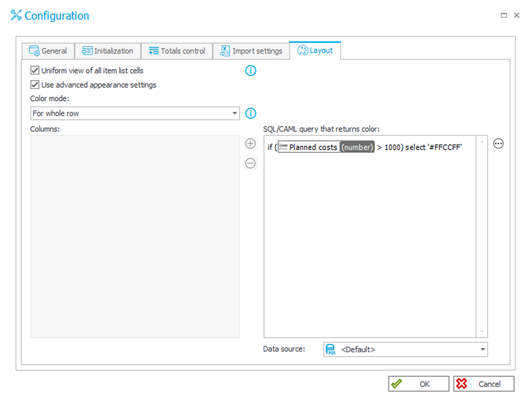Screen dimensions: 530x399
Task: Maximize the Configuration window
Action: 504,15
